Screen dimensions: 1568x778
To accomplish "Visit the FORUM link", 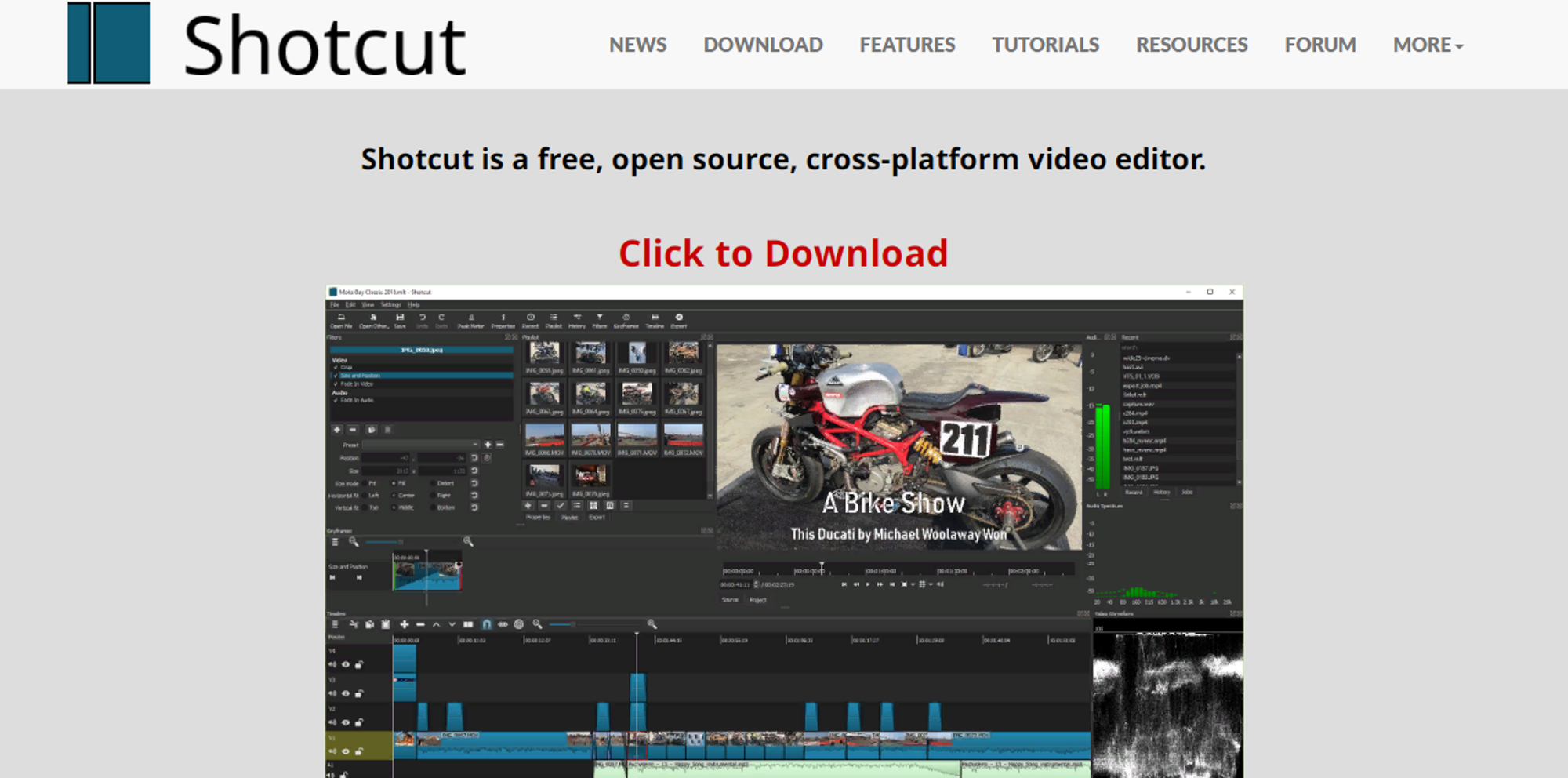I will 1320,45.
